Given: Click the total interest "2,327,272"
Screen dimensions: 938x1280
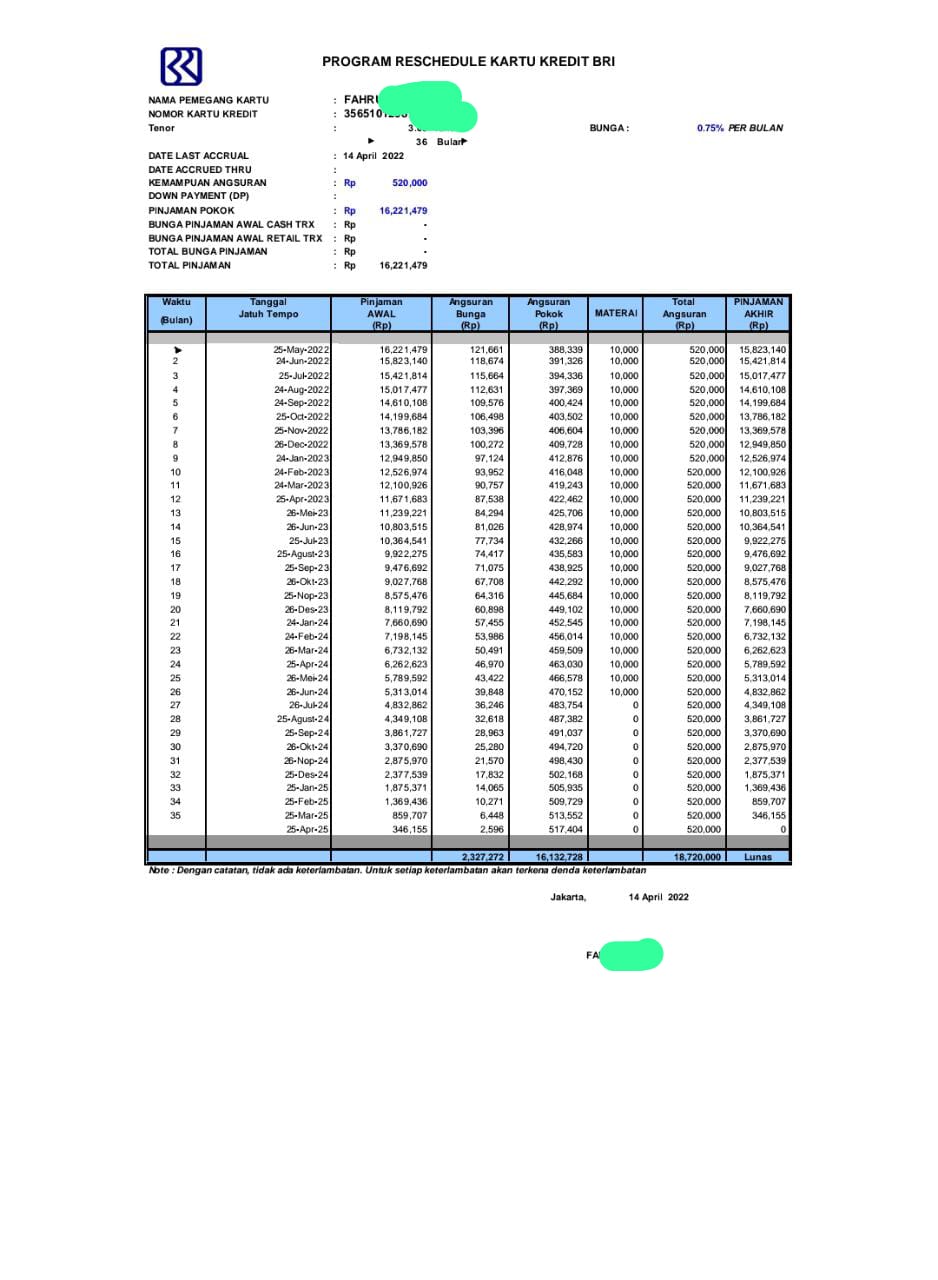Looking at the screenshot, I should 483,857.
